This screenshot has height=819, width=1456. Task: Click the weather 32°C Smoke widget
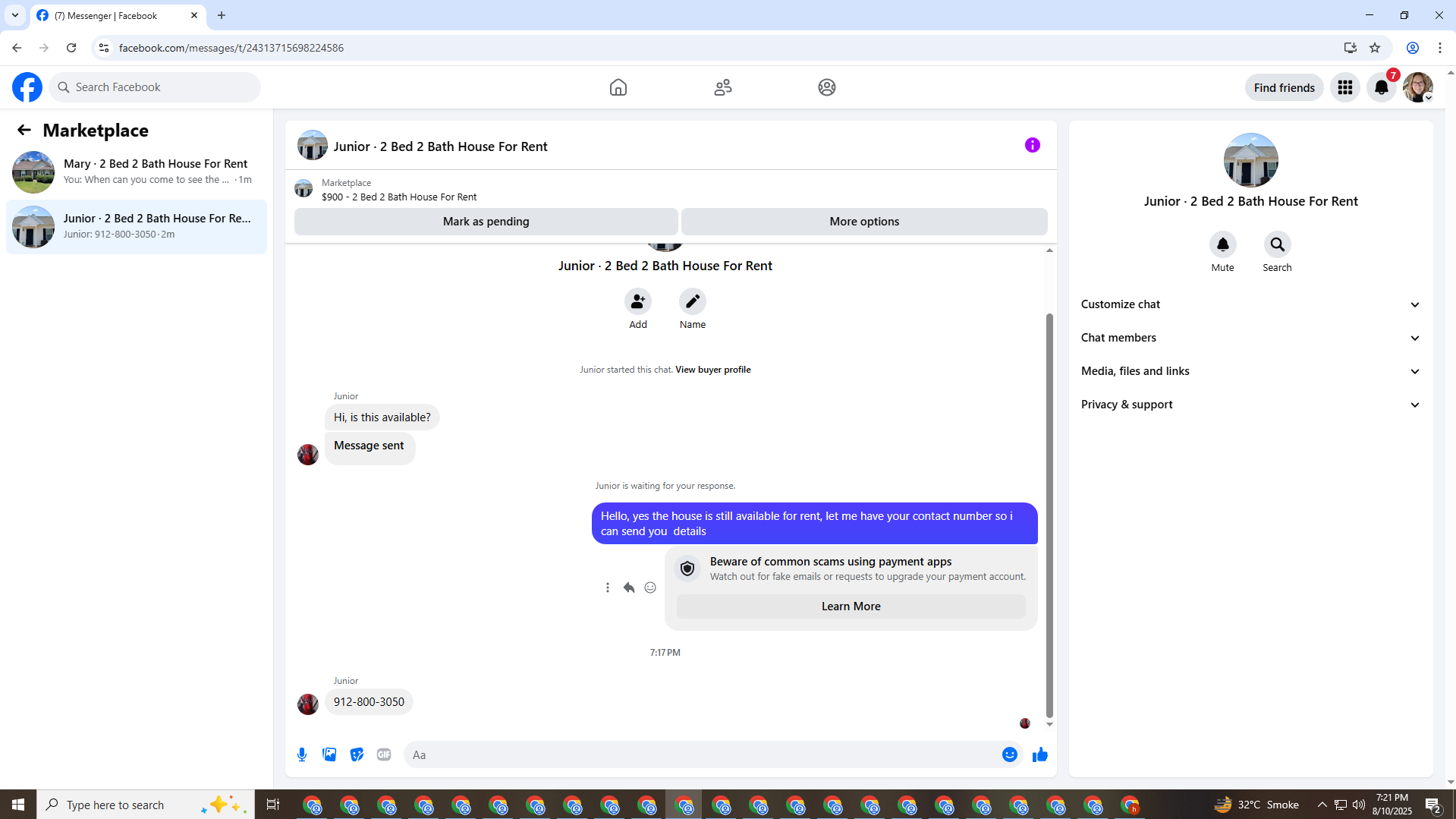pyautogui.click(x=1256, y=805)
